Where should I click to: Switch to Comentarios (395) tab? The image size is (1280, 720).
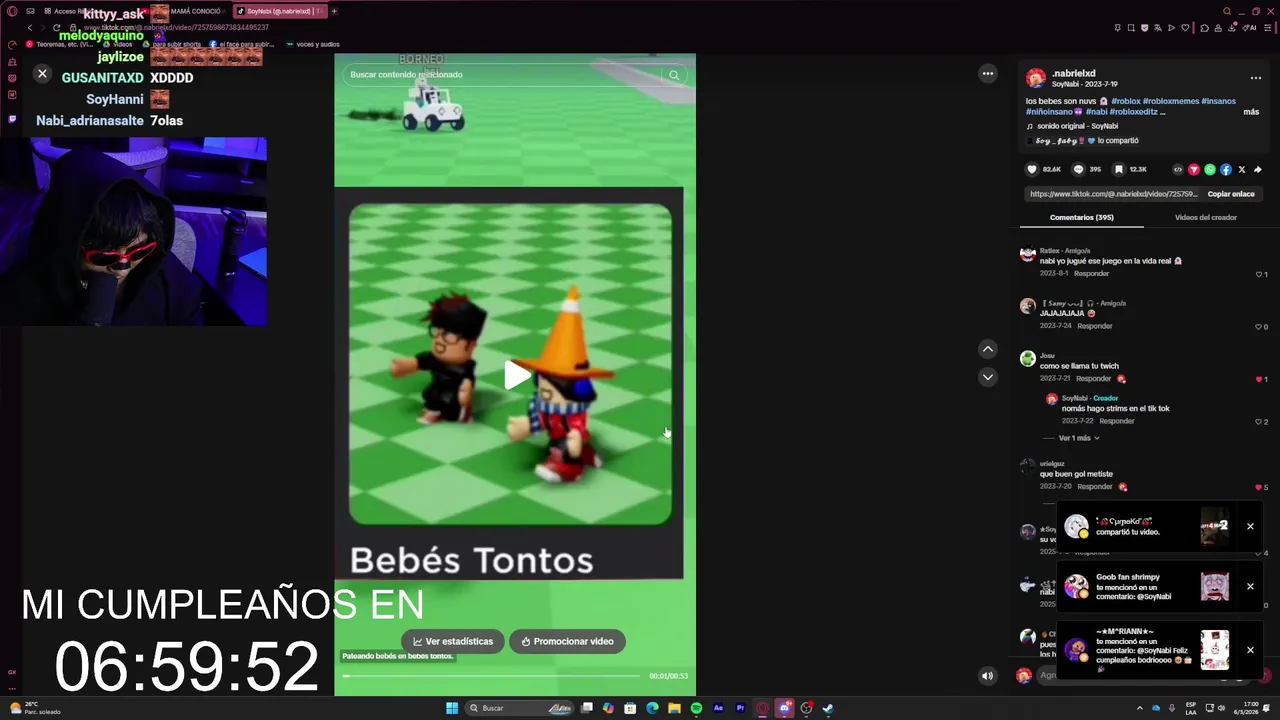[x=1082, y=217]
